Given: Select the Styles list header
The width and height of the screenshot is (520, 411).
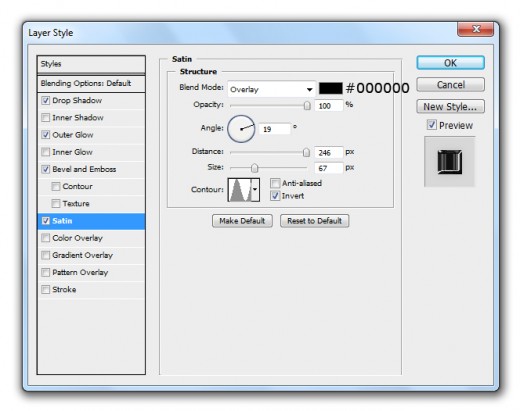Looking at the screenshot, I should 91,64.
